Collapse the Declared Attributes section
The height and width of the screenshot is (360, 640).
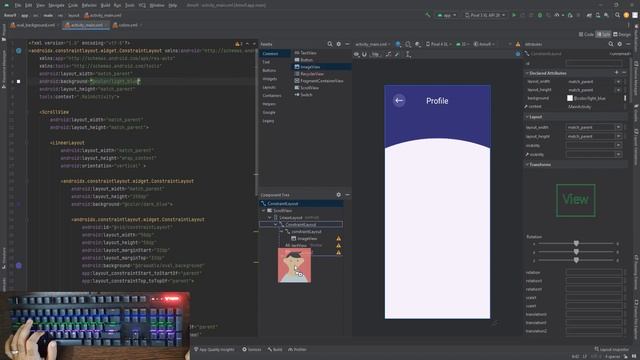pos(527,73)
